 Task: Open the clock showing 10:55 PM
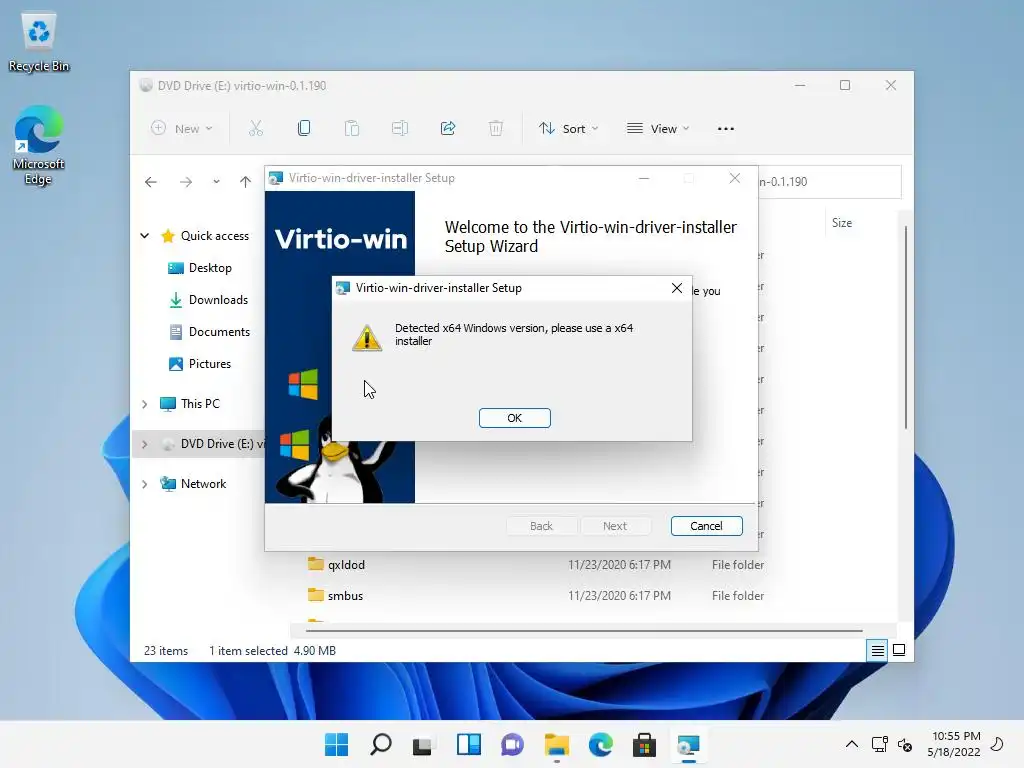pyautogui.click(x=953, y=744)
